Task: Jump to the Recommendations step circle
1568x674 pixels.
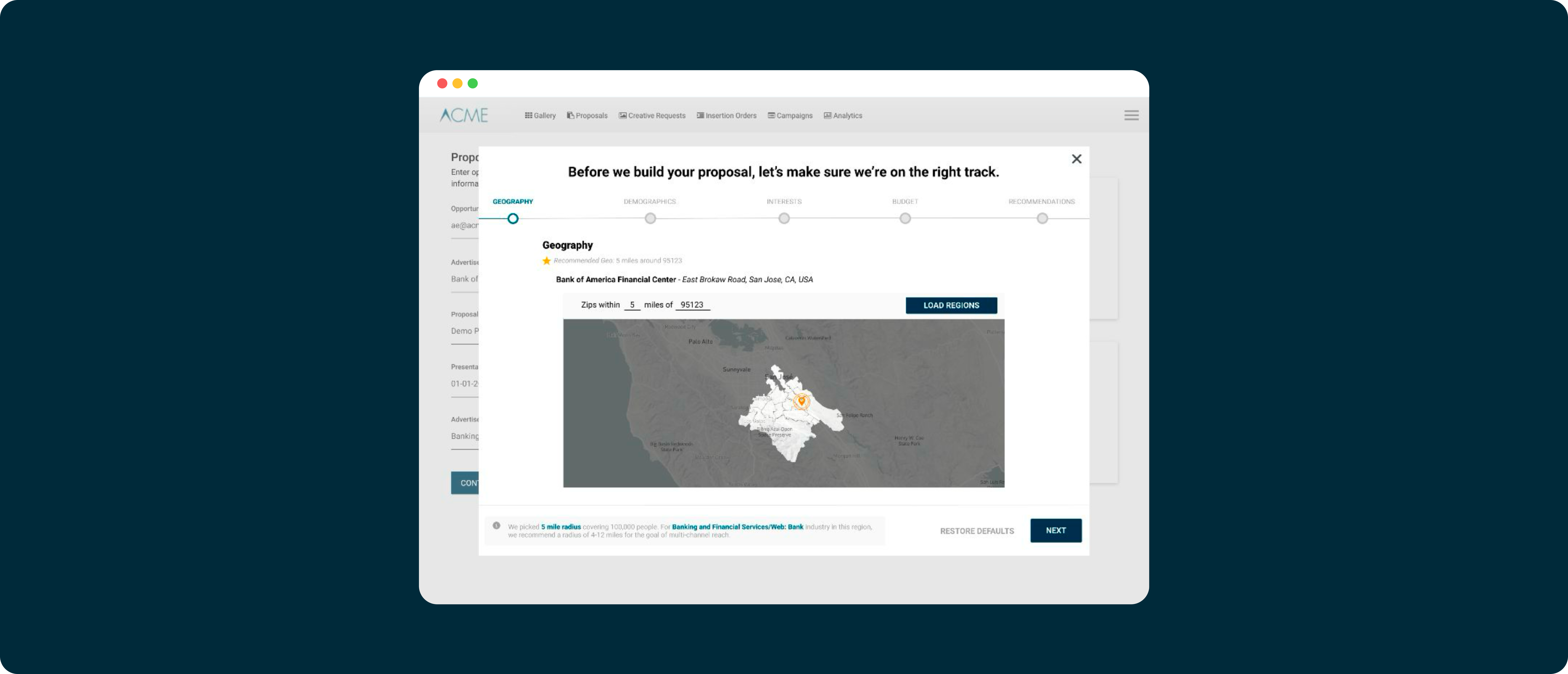Action: point(1042,219)
